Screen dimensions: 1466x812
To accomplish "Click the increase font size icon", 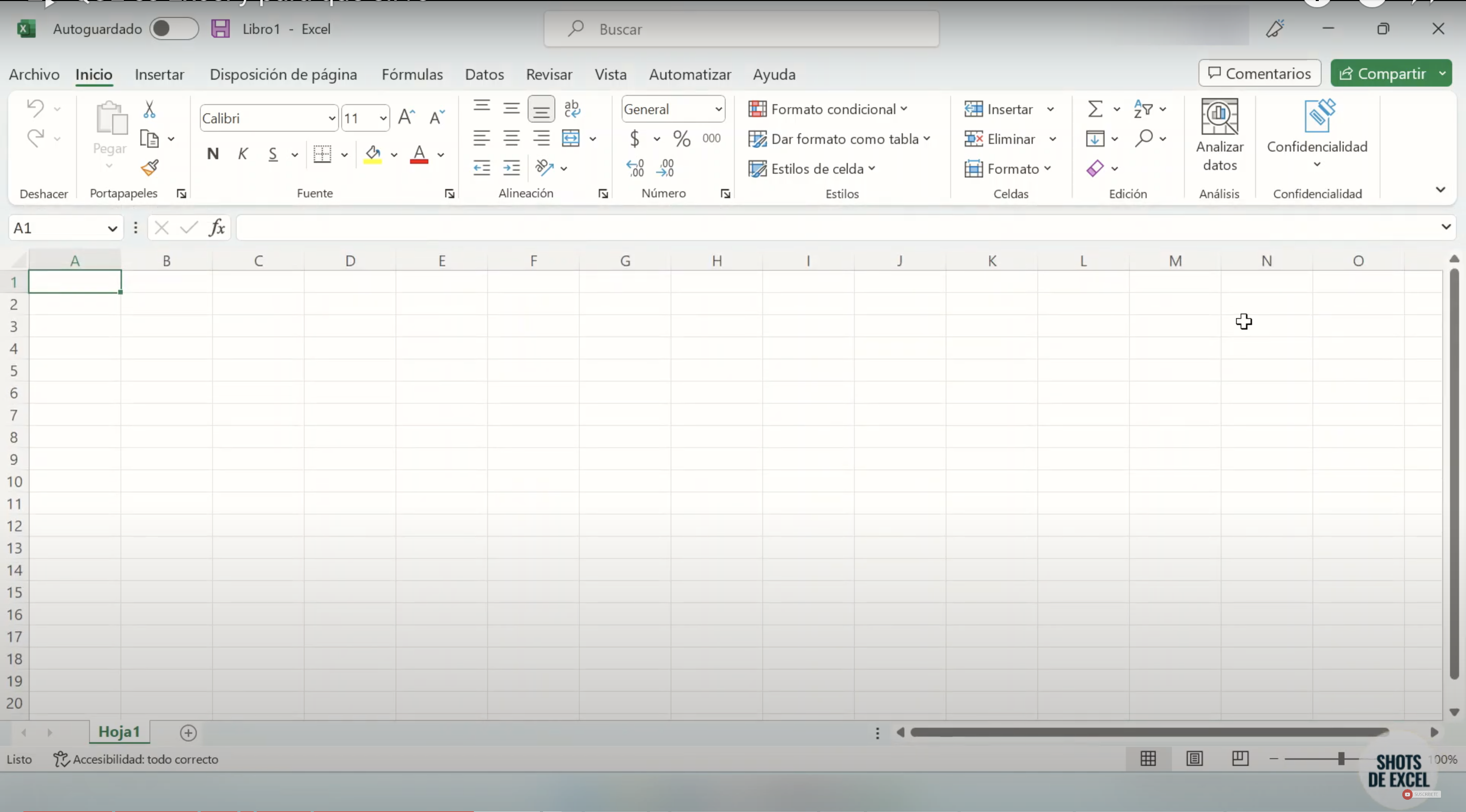I will pyautogui.click(x=406, y=117).
